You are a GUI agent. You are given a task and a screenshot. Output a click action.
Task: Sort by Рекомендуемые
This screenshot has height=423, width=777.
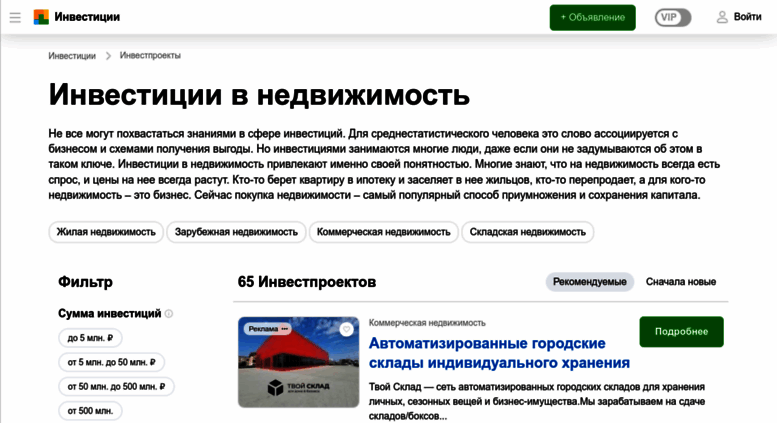click(x=590, y=282)
